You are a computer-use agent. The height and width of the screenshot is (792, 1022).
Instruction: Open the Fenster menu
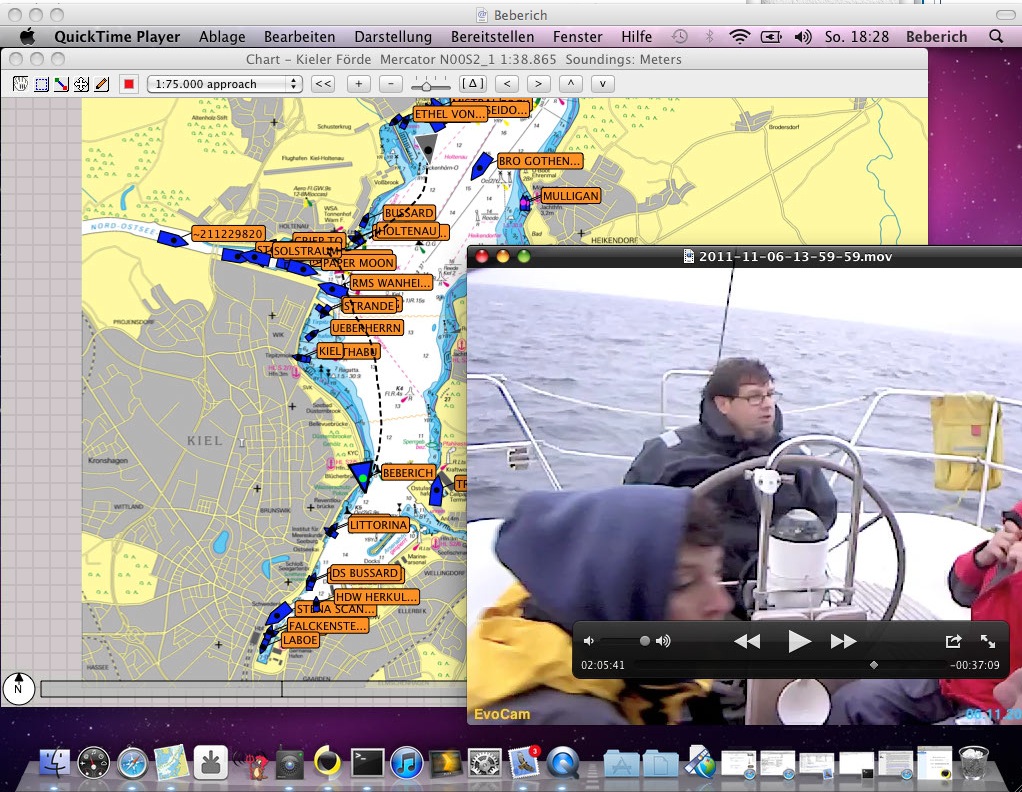click(577, 37)
